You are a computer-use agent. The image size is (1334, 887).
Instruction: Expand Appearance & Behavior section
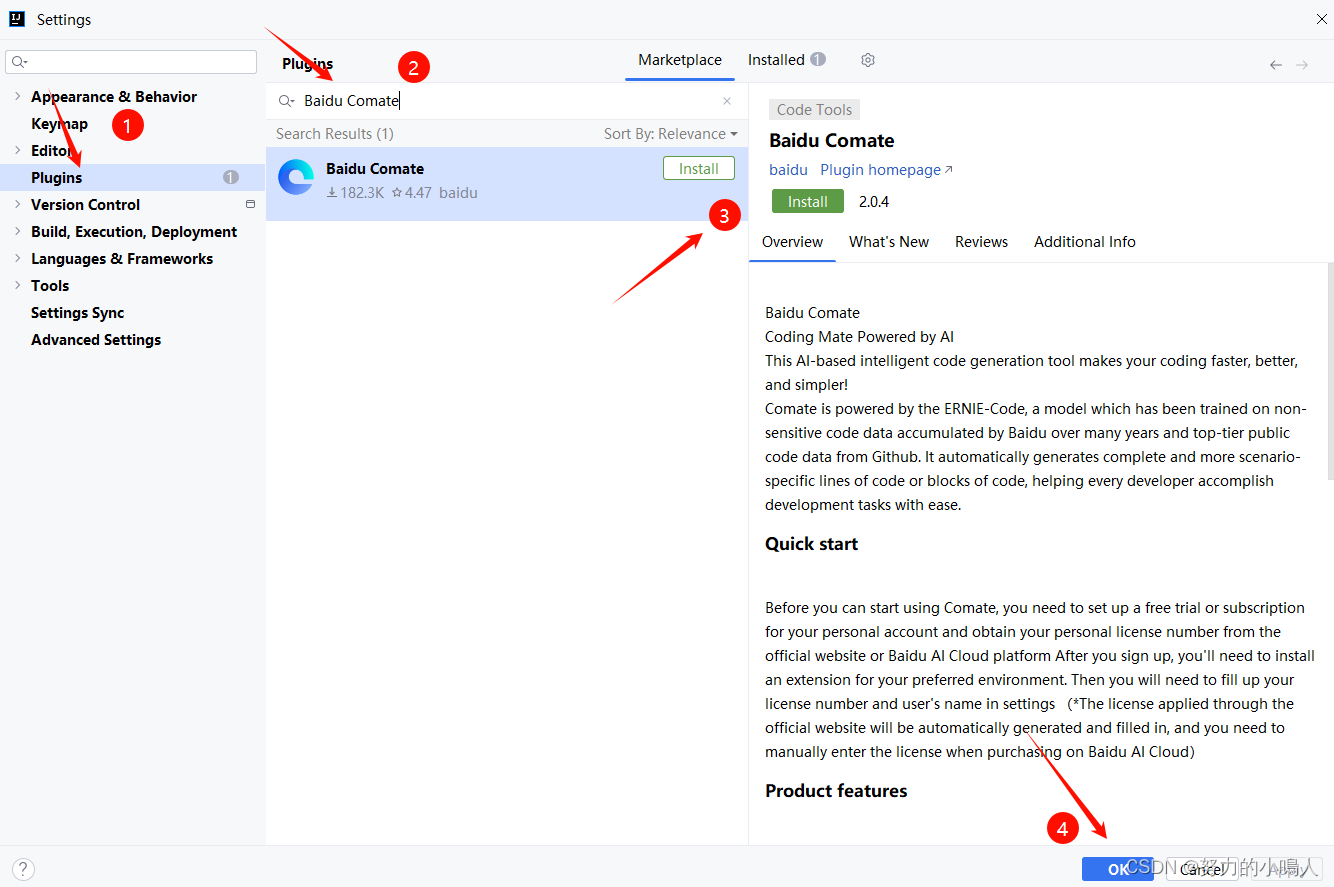pyautogui.click(x=17, y=96)
